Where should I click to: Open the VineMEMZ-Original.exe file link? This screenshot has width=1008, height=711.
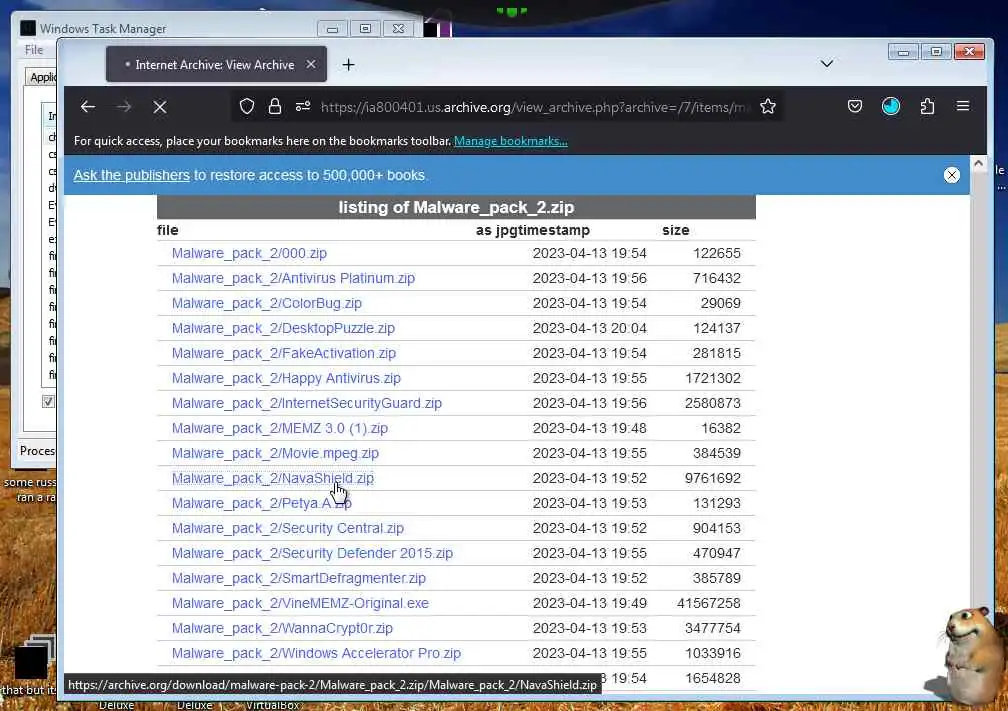300,604
